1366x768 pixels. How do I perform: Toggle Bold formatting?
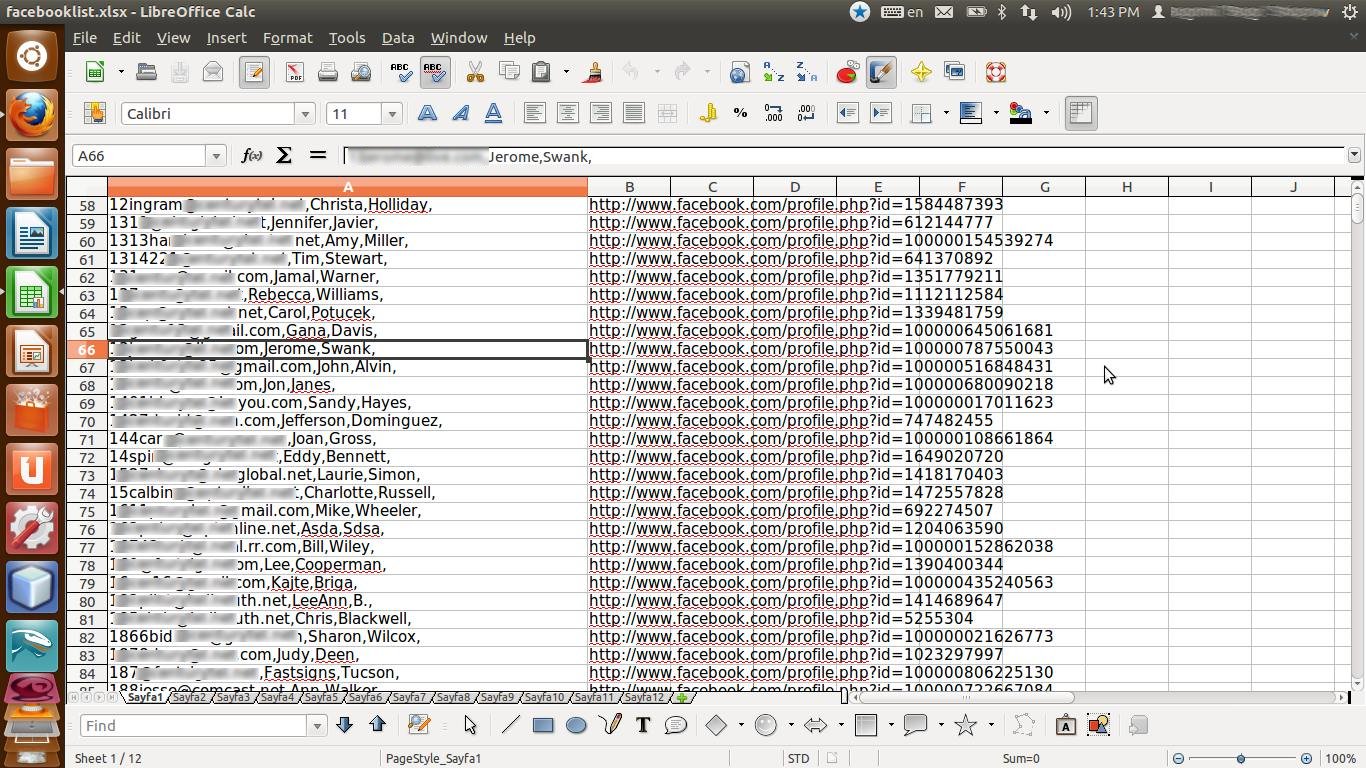[427, 114]
